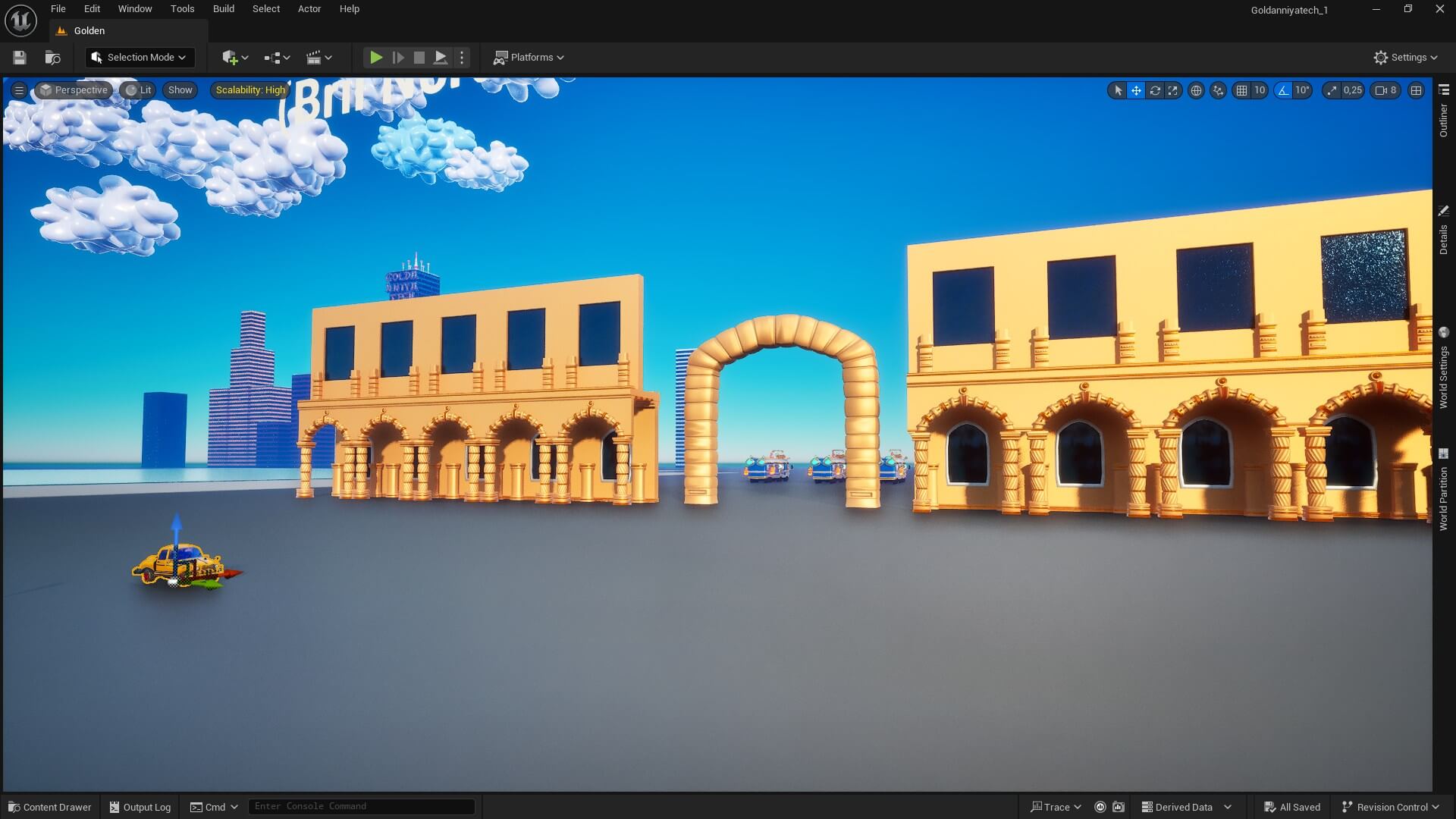Open the Show flags button
Viewport: 1456px width, 819px height.
179,89
